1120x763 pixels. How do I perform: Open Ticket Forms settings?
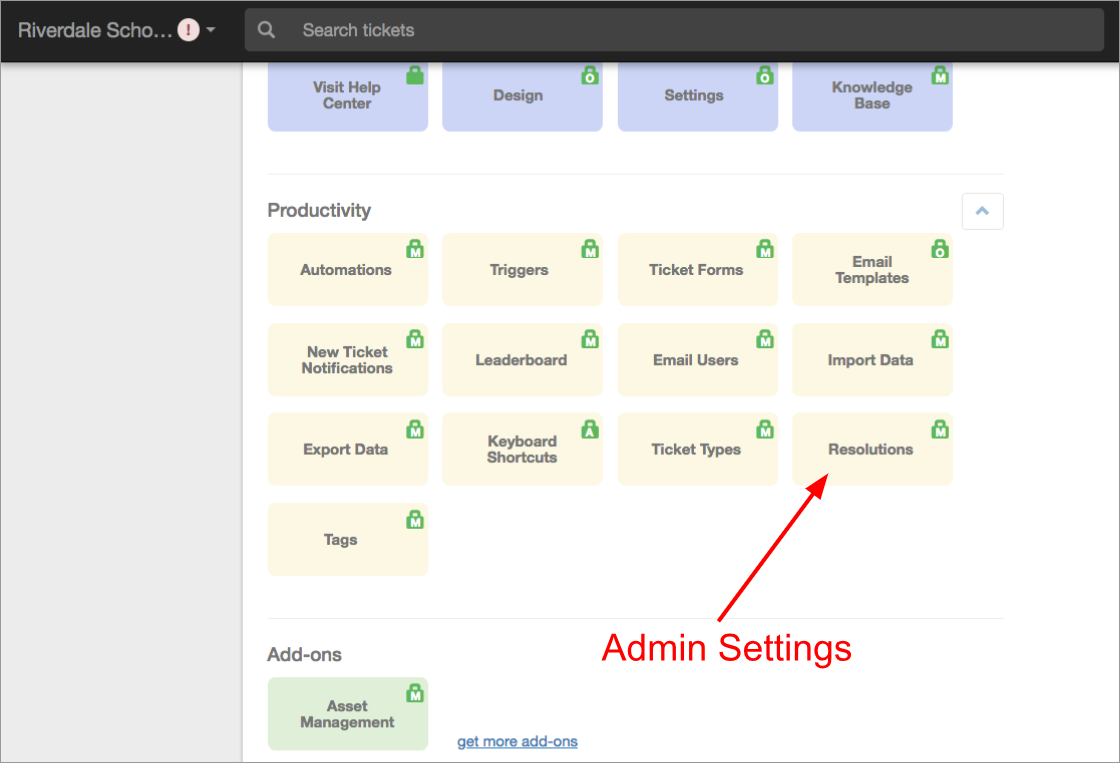click(696, 270)
